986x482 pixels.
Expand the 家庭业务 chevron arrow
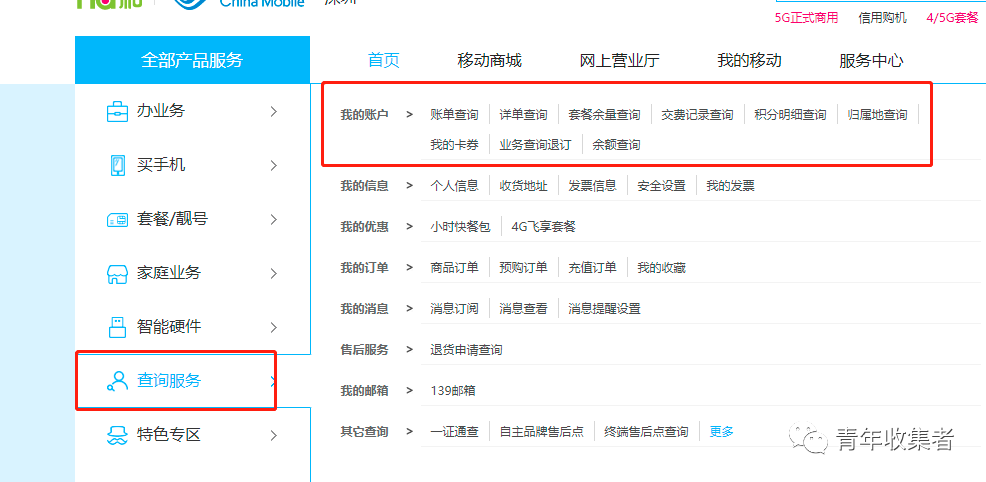click(274, 274)
